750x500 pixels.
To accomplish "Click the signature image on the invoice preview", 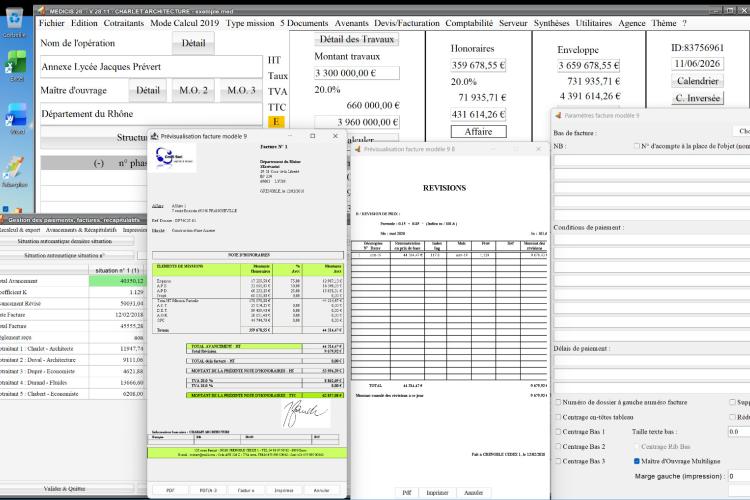I will click(306, 414).
